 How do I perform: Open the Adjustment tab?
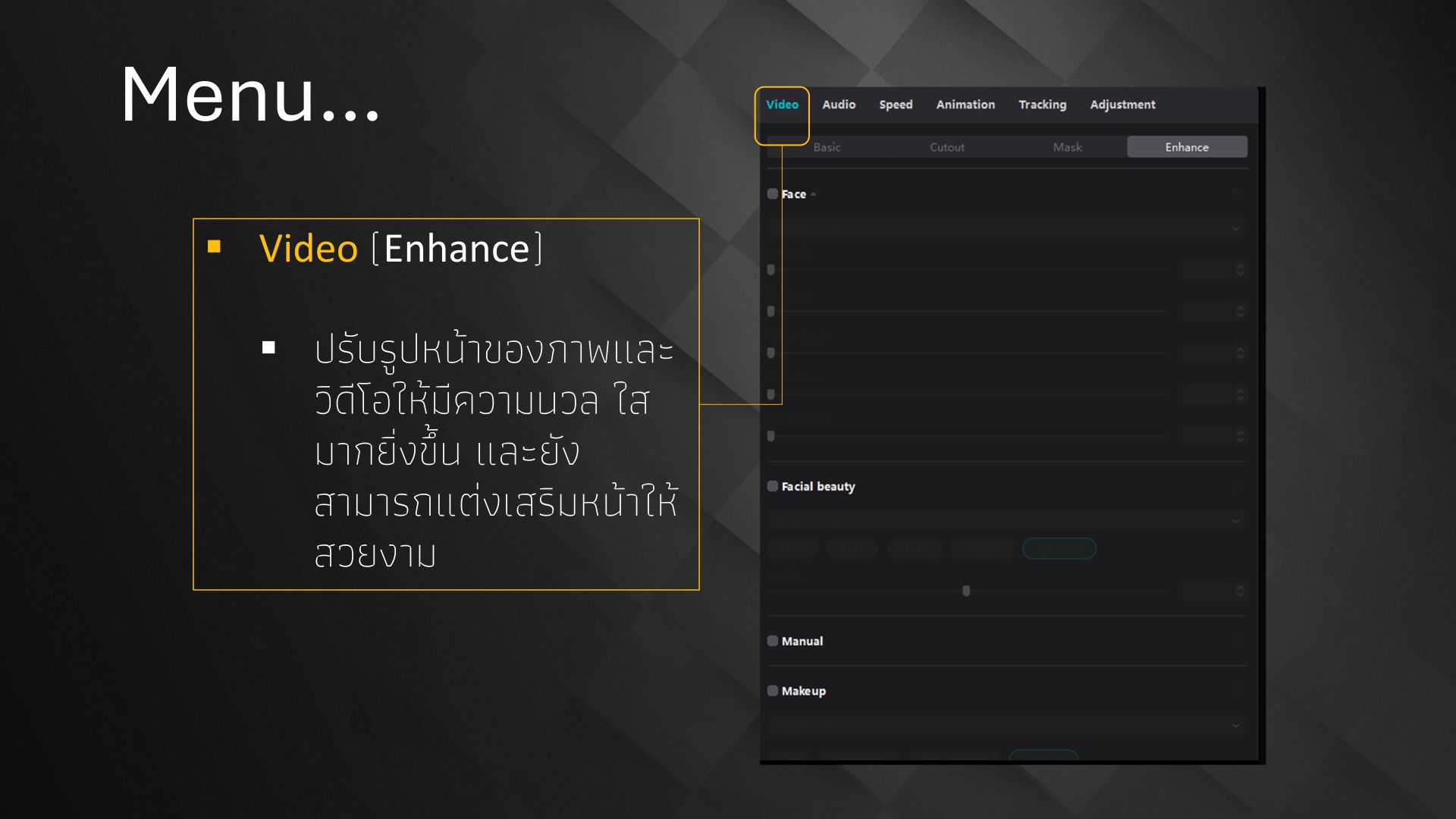[1122, 105]
